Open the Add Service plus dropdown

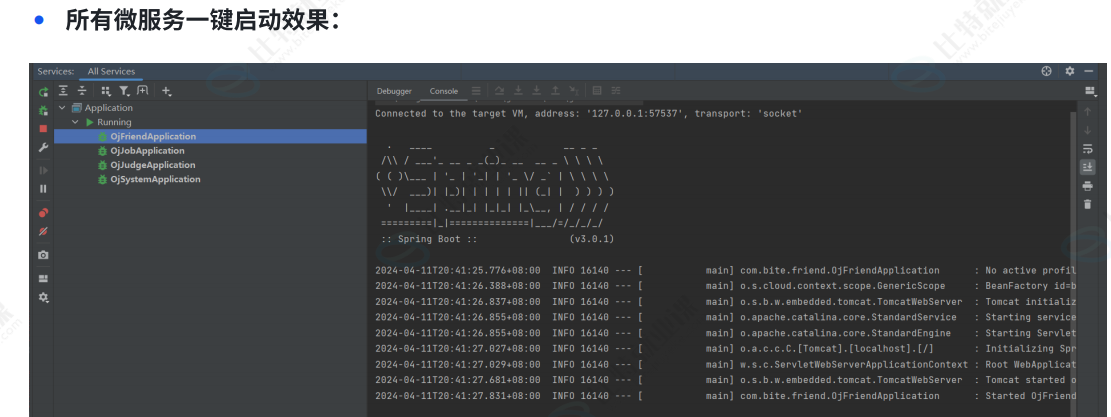tap(167, 91)
